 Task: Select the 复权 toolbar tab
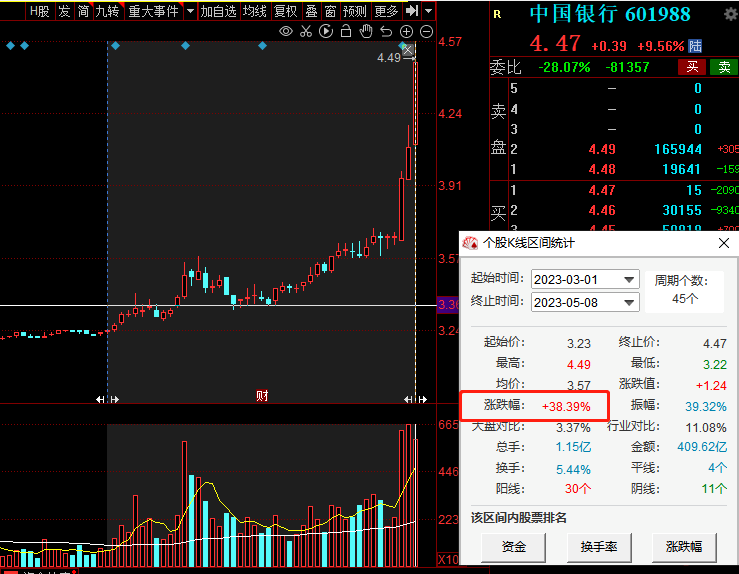[x=286, y=11]
